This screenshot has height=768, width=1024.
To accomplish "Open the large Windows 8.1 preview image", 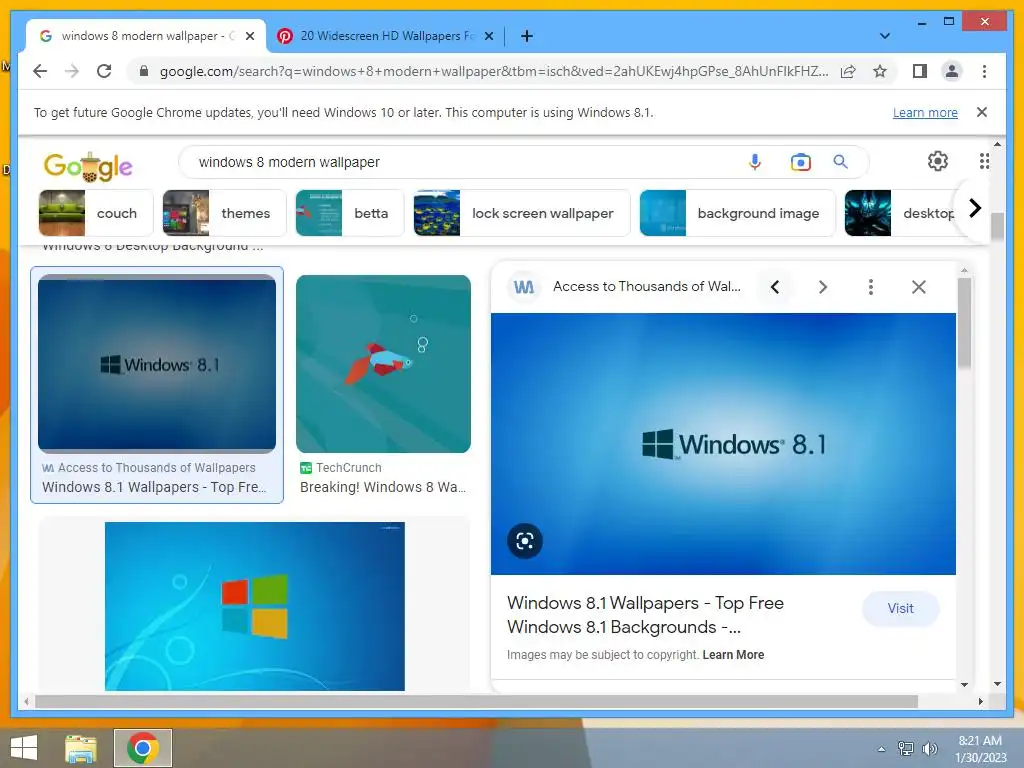I will [x=723, y=444].
